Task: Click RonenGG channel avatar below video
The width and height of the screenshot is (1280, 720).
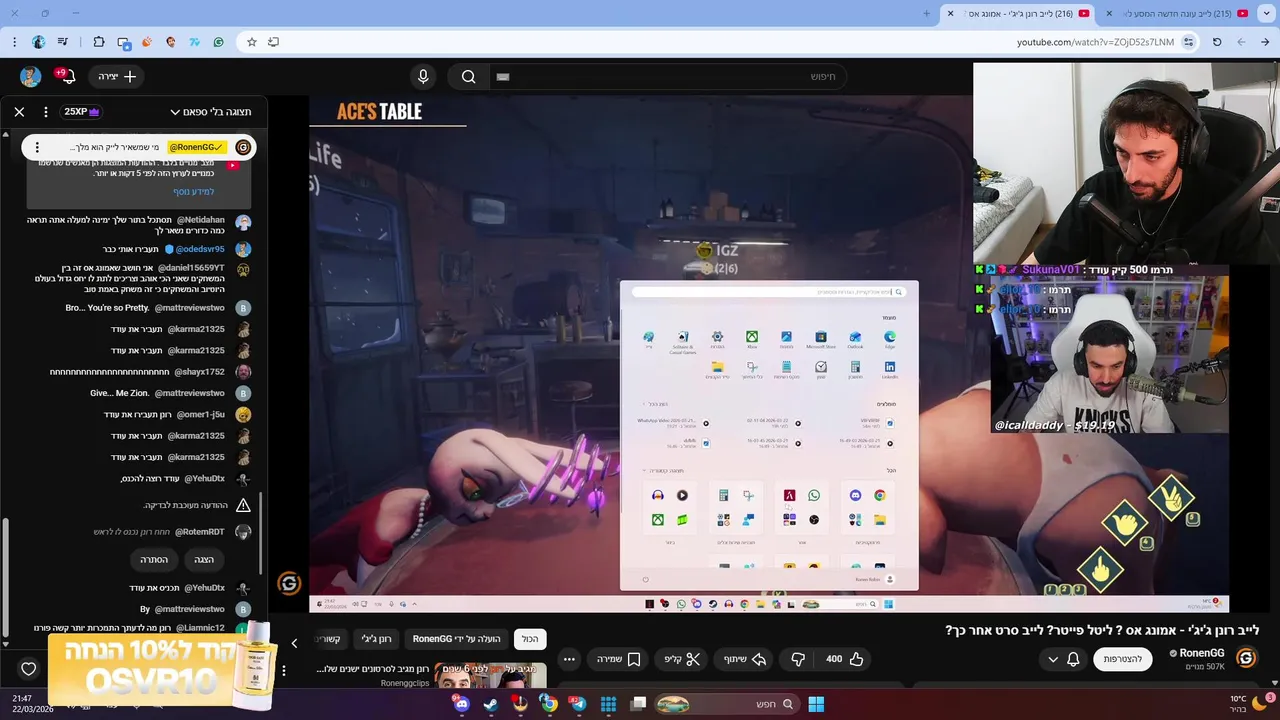Action: pyautogui.click(x=1246, y=658)
